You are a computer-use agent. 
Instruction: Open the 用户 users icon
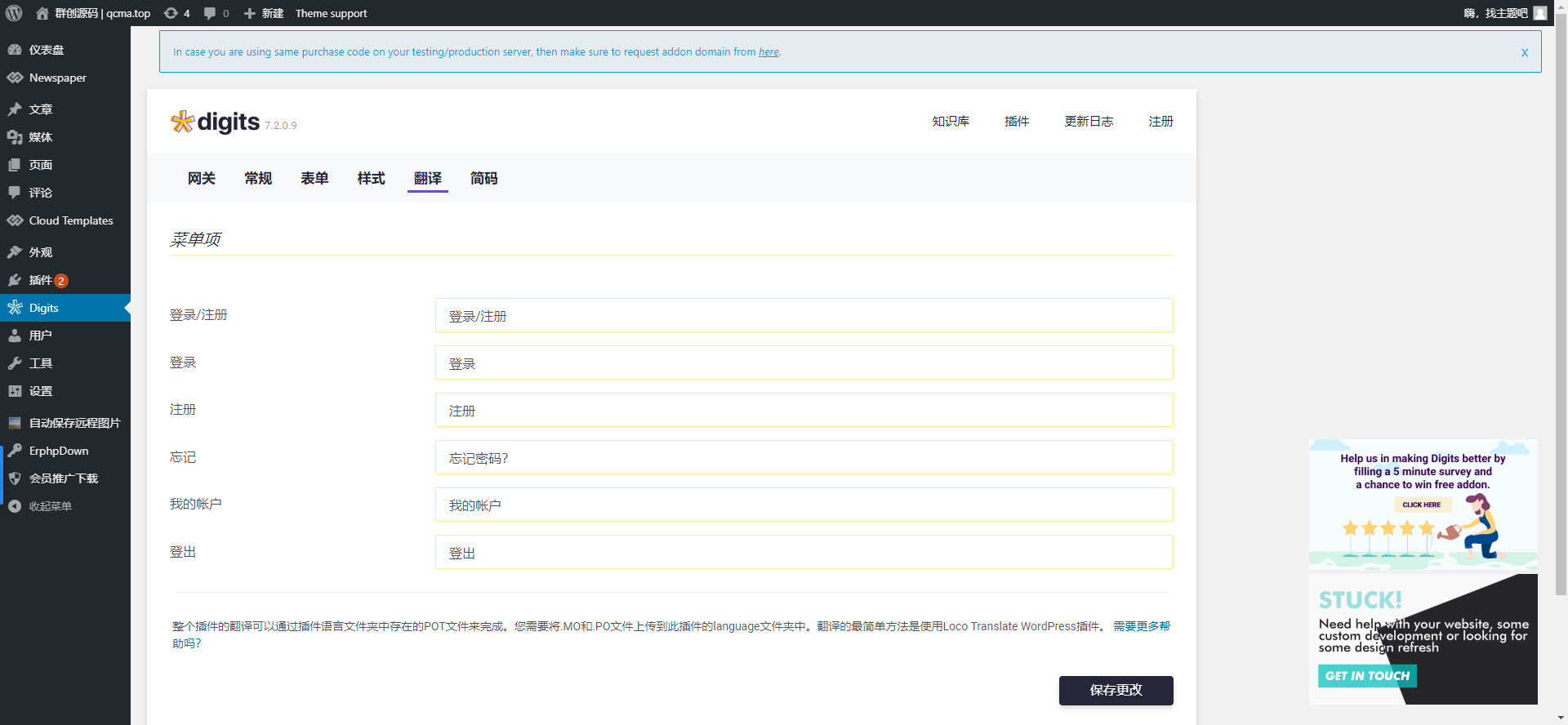tap(15, 336)
